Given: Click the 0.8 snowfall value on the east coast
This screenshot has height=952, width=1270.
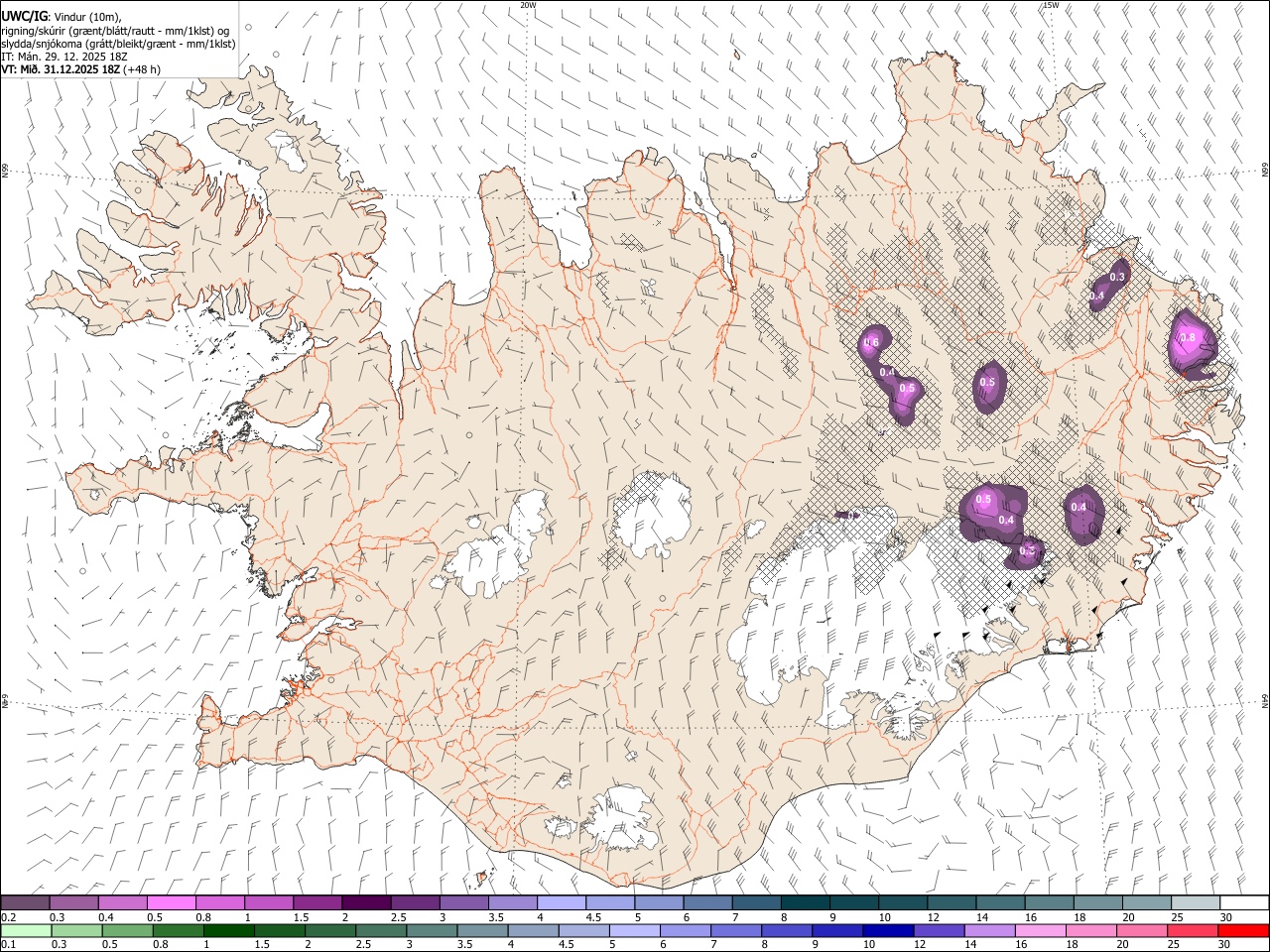Looking at the screenshot, I should click(x=1186, y=338).
